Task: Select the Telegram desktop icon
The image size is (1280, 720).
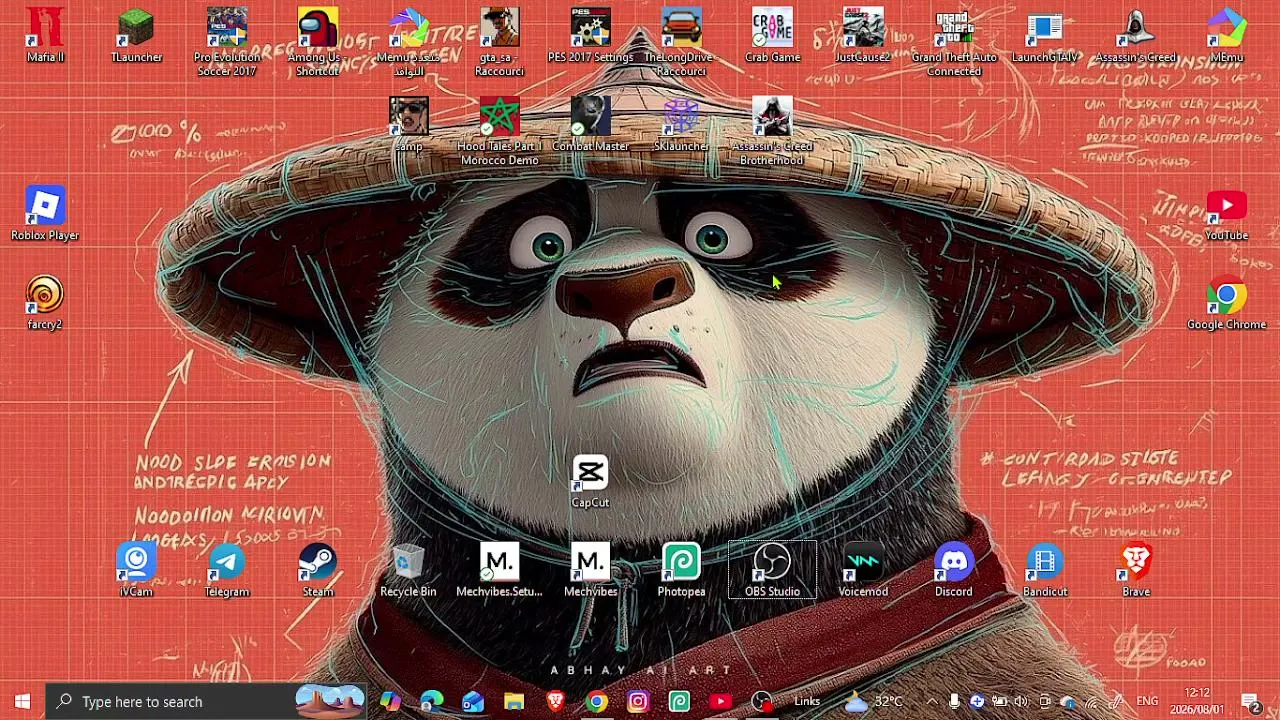Action: pyautogui.click(x=227, y=570)
